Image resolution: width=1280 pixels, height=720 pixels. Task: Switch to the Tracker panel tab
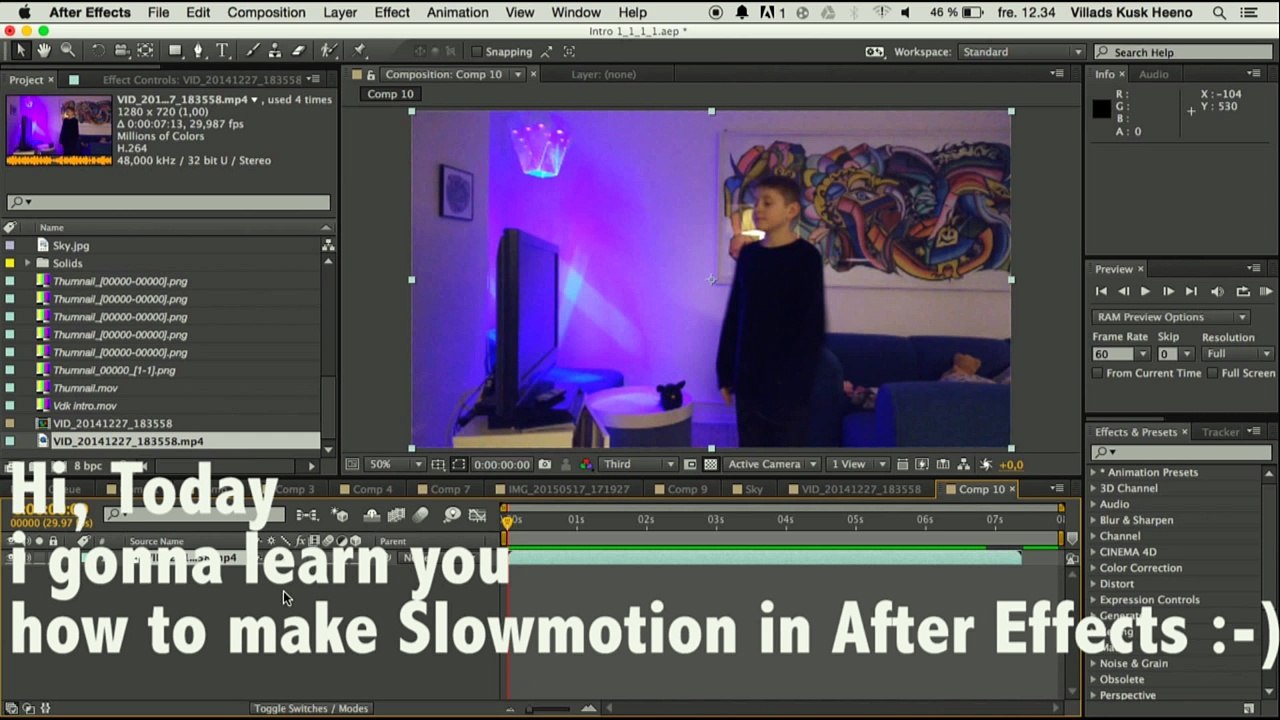(1220, 432)
